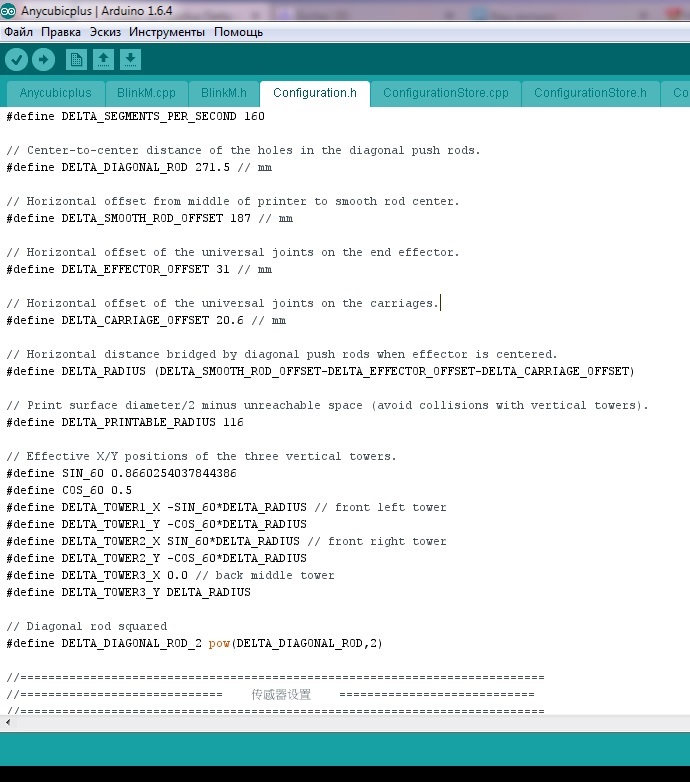Switch to the BlinkM.h tab

[224, 93]
